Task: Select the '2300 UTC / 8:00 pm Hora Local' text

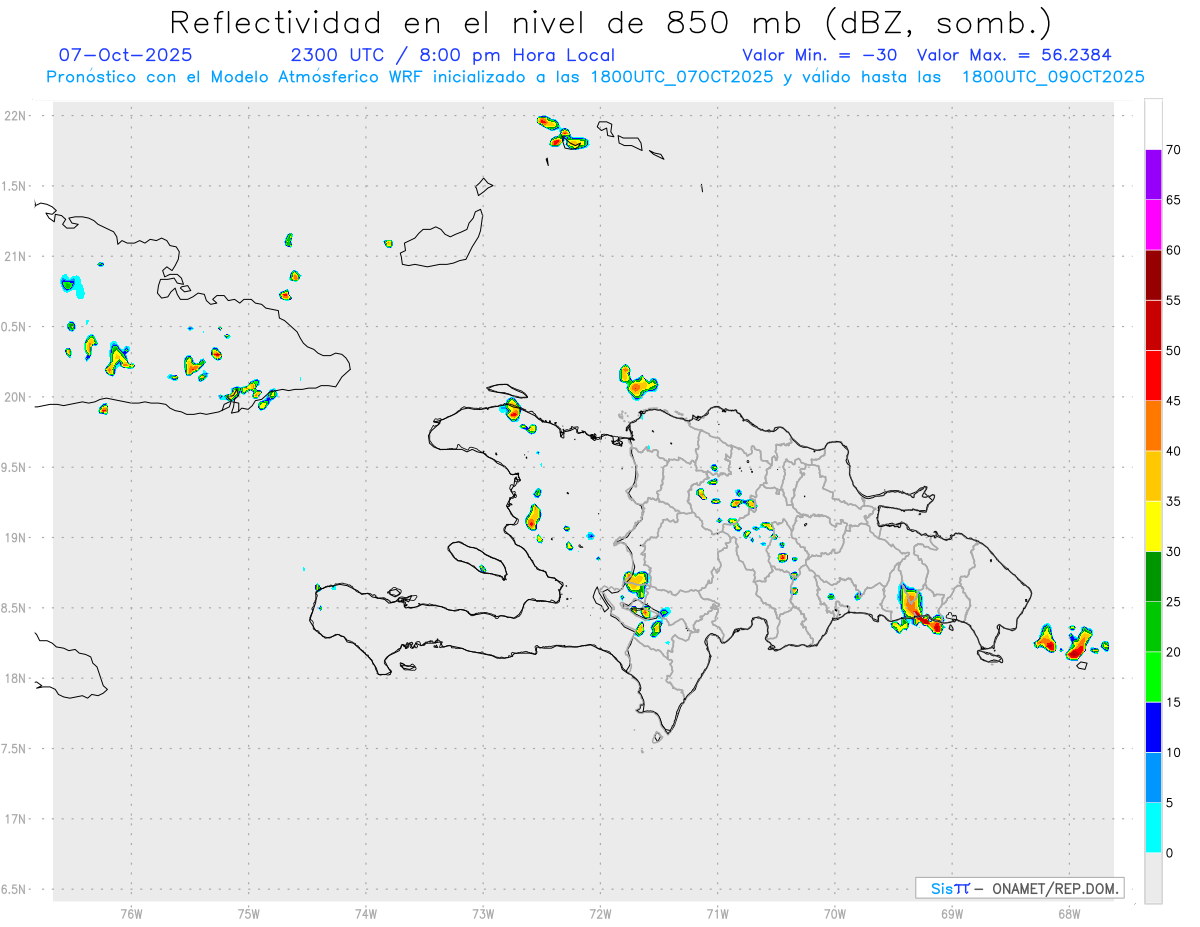Action: coord(452,55)
